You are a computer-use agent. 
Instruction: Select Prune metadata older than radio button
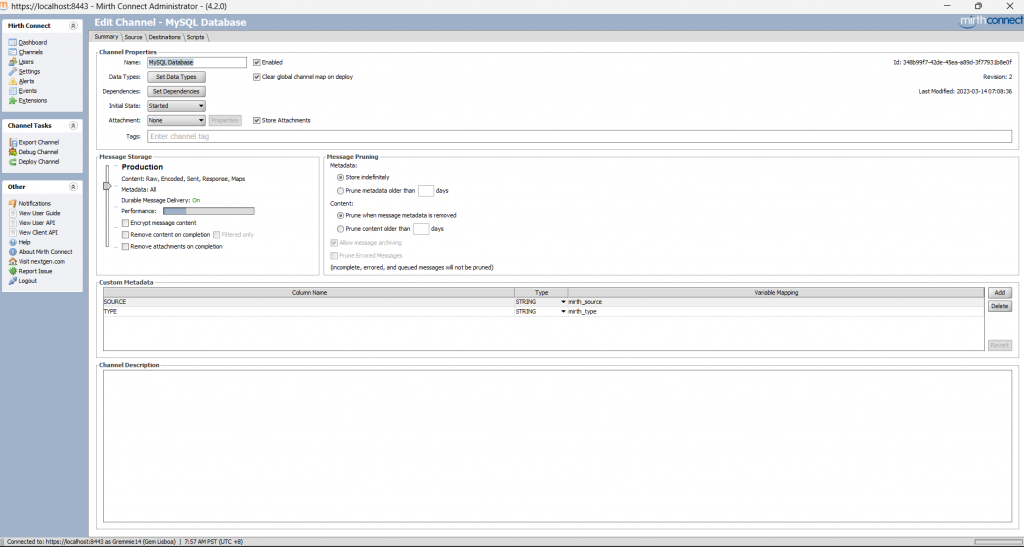coord(340,191)
